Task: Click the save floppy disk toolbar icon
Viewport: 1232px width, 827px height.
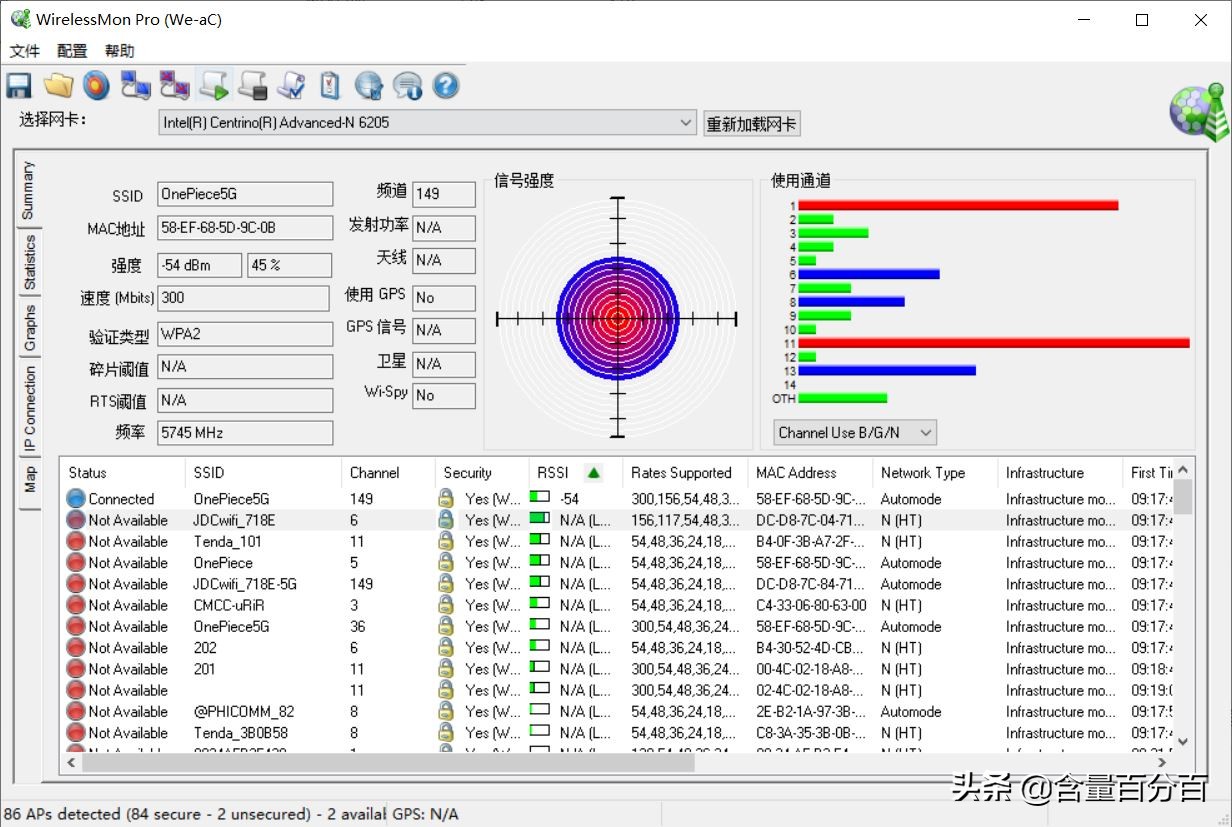Action: coord(19,86)
